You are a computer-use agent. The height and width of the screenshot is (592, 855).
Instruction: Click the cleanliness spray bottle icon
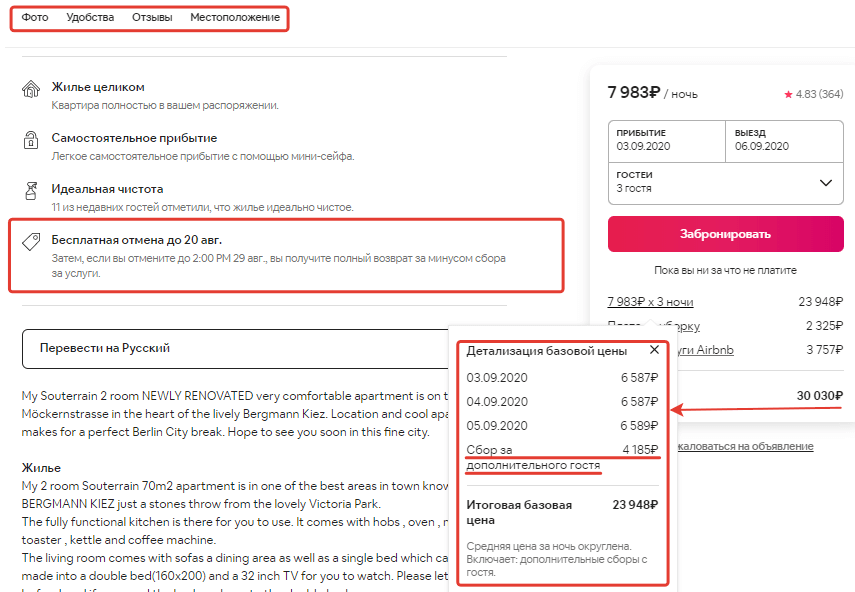pos(31,190)
